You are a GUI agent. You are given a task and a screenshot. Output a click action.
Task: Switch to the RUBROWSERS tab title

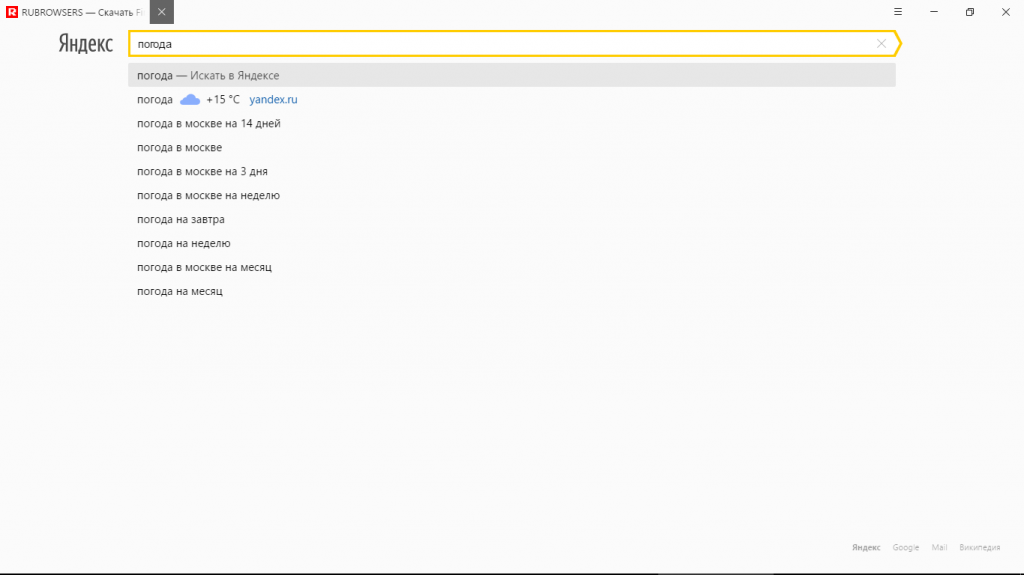pos(82,12)
